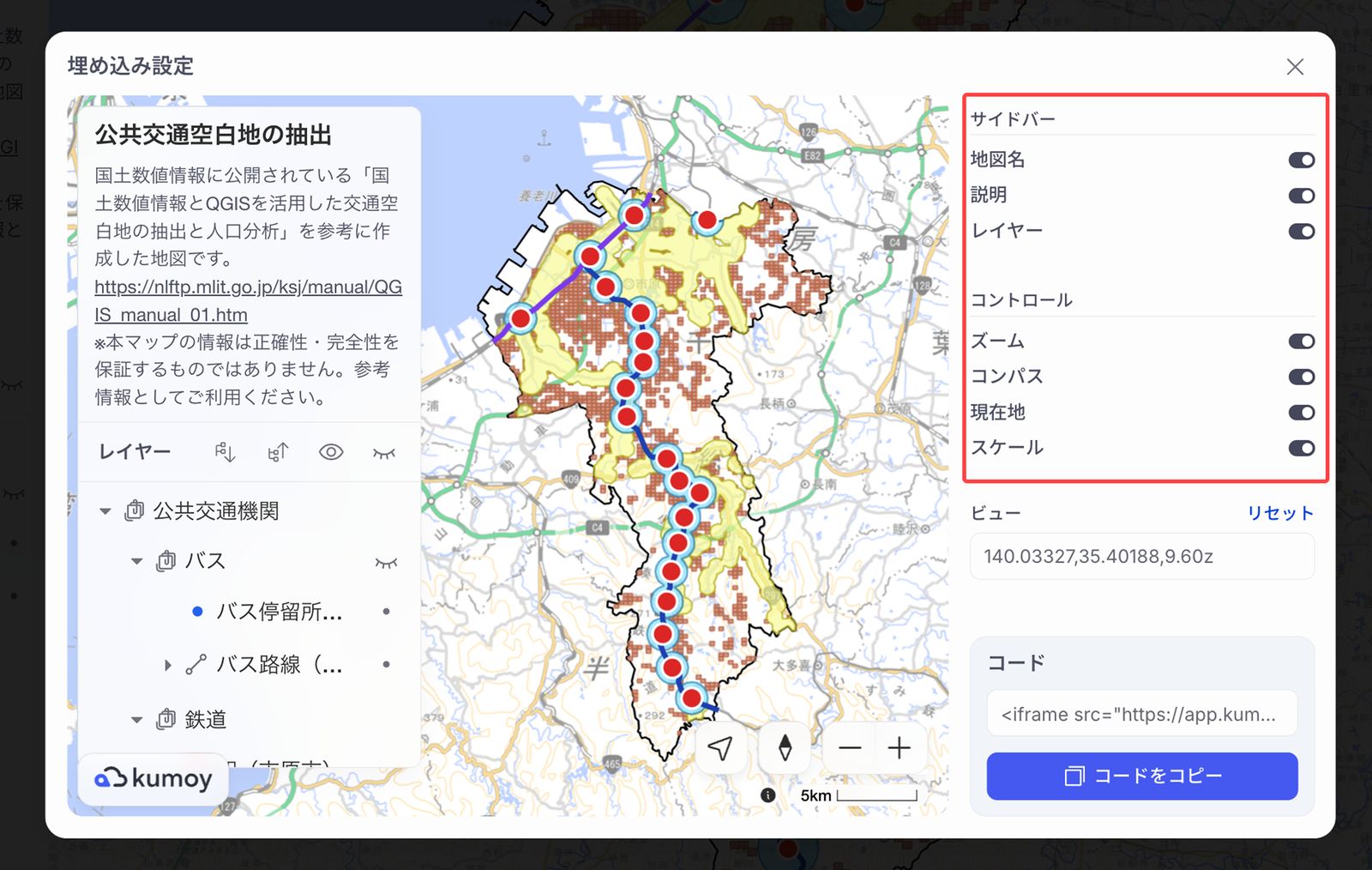
Task: Show all layers with eye icon
Action: (331, 452)
